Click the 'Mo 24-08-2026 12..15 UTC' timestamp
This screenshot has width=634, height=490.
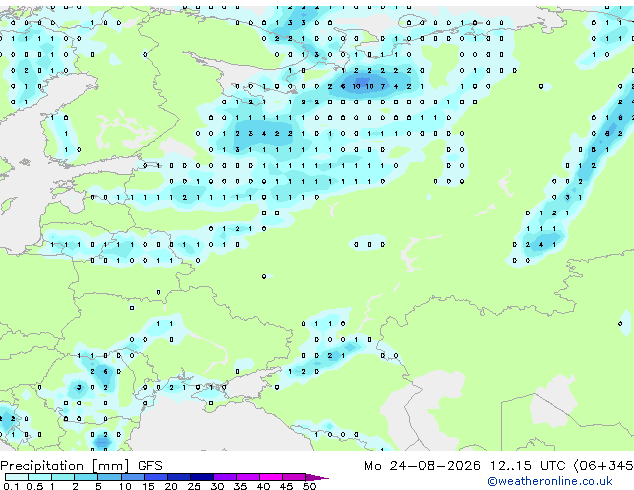pos(465,466)
